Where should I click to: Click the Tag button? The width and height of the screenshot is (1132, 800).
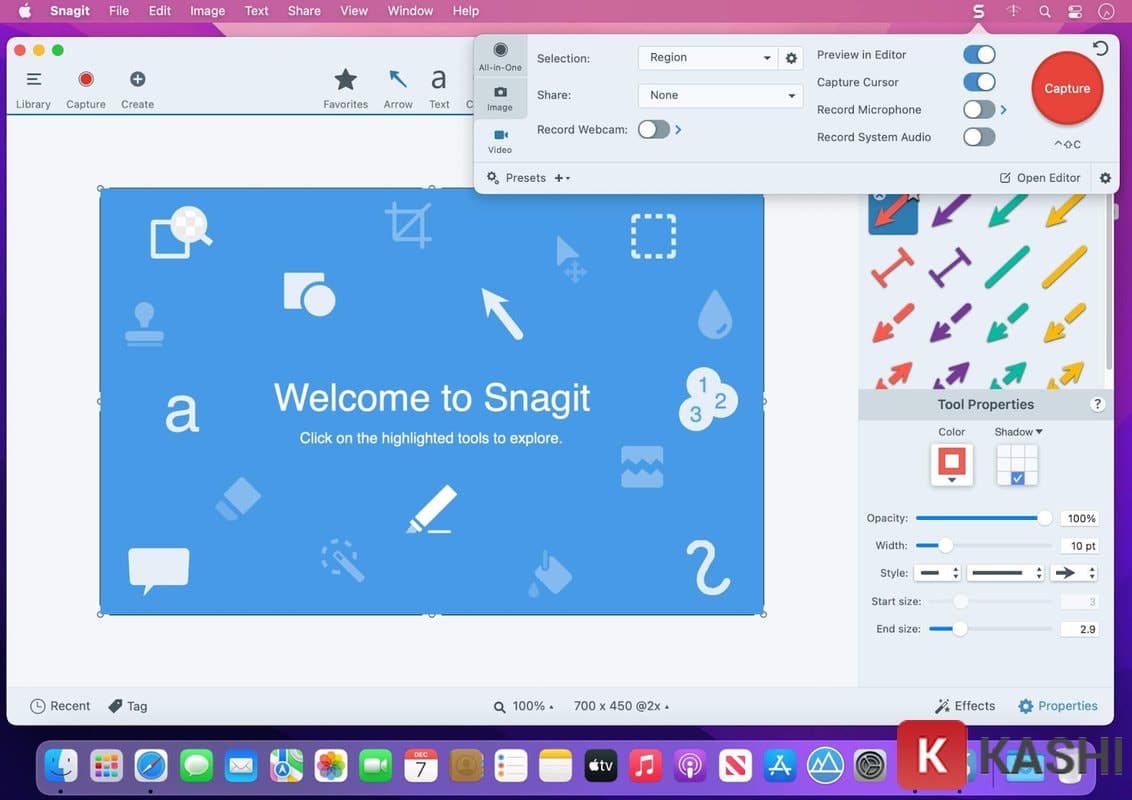coord(128,706)
